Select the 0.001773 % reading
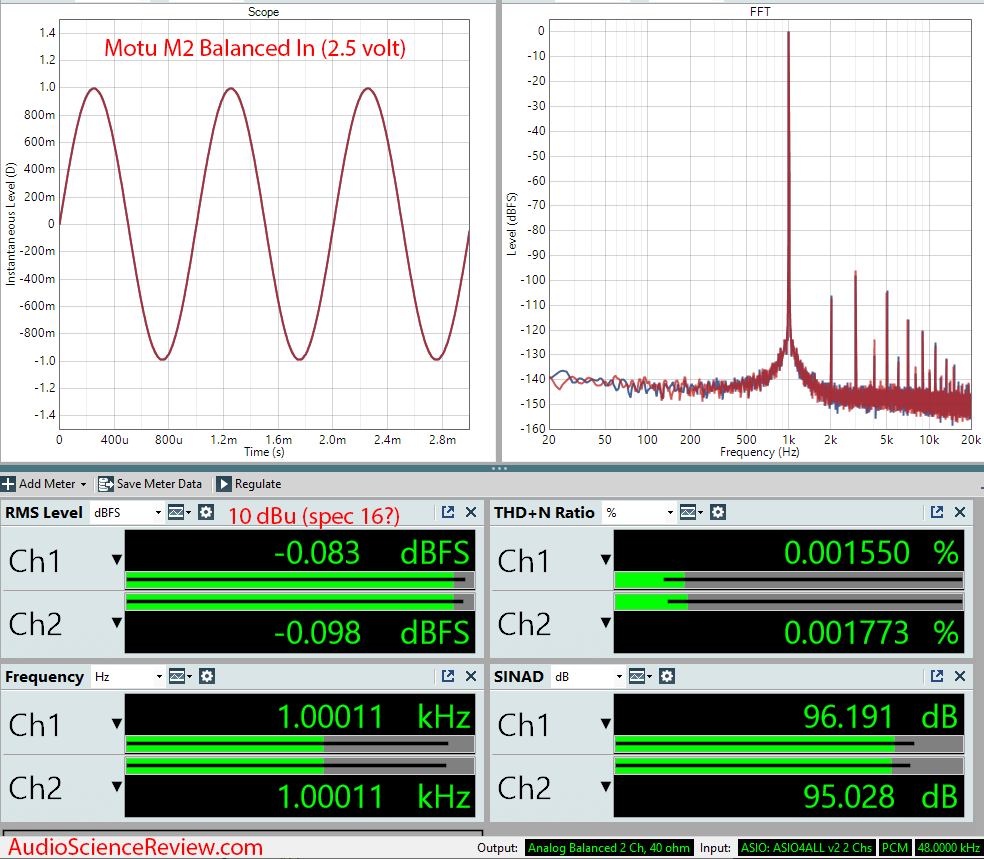984x859 pixels. [x=872, y=632]
